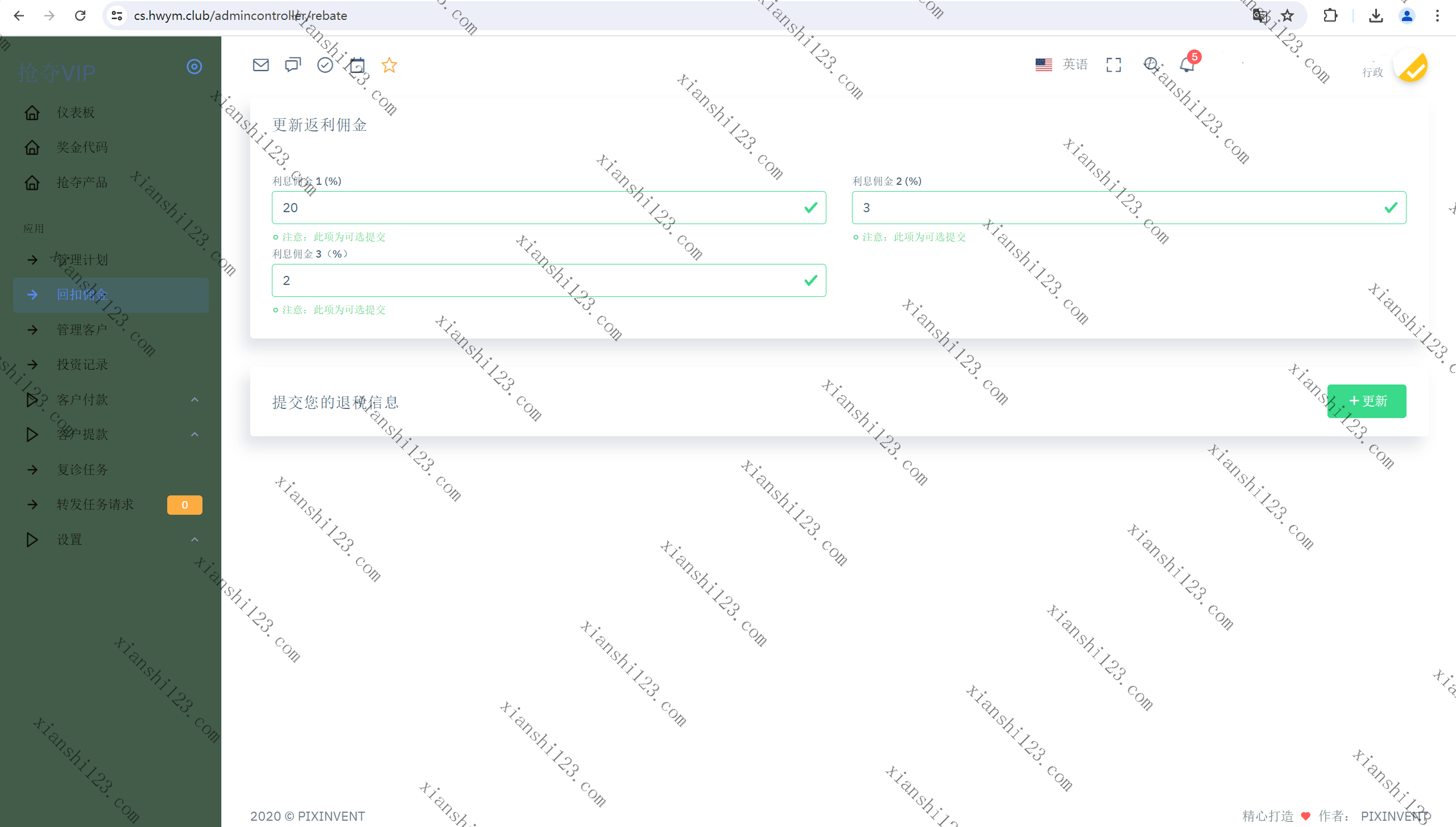
Task: Click triangle icon beside 客户付款
Action: (x=32, y=400)
